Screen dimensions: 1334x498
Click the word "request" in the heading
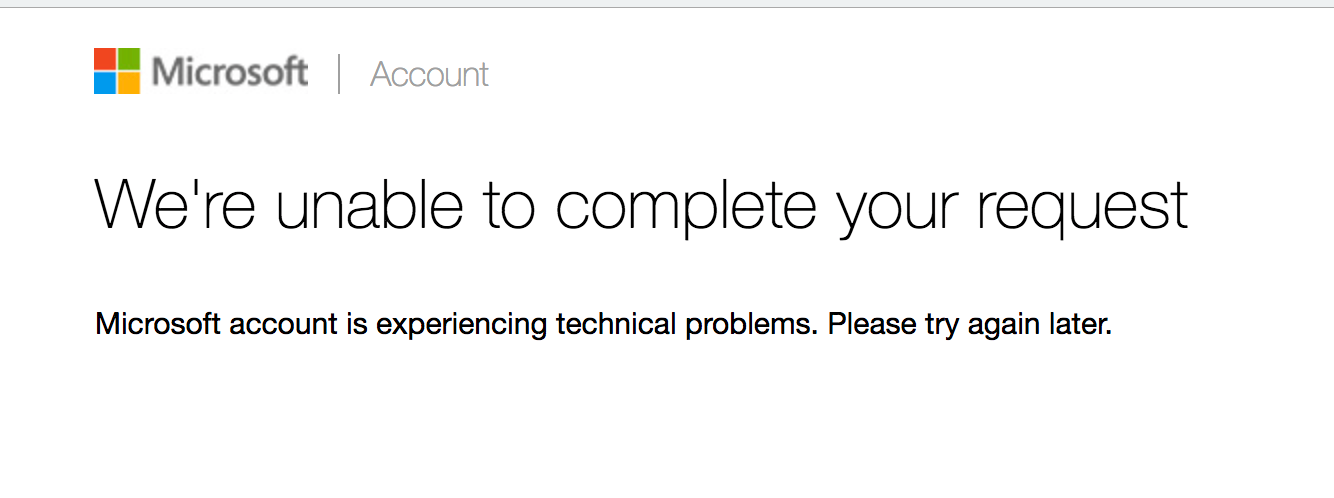tap(1082, 210)
